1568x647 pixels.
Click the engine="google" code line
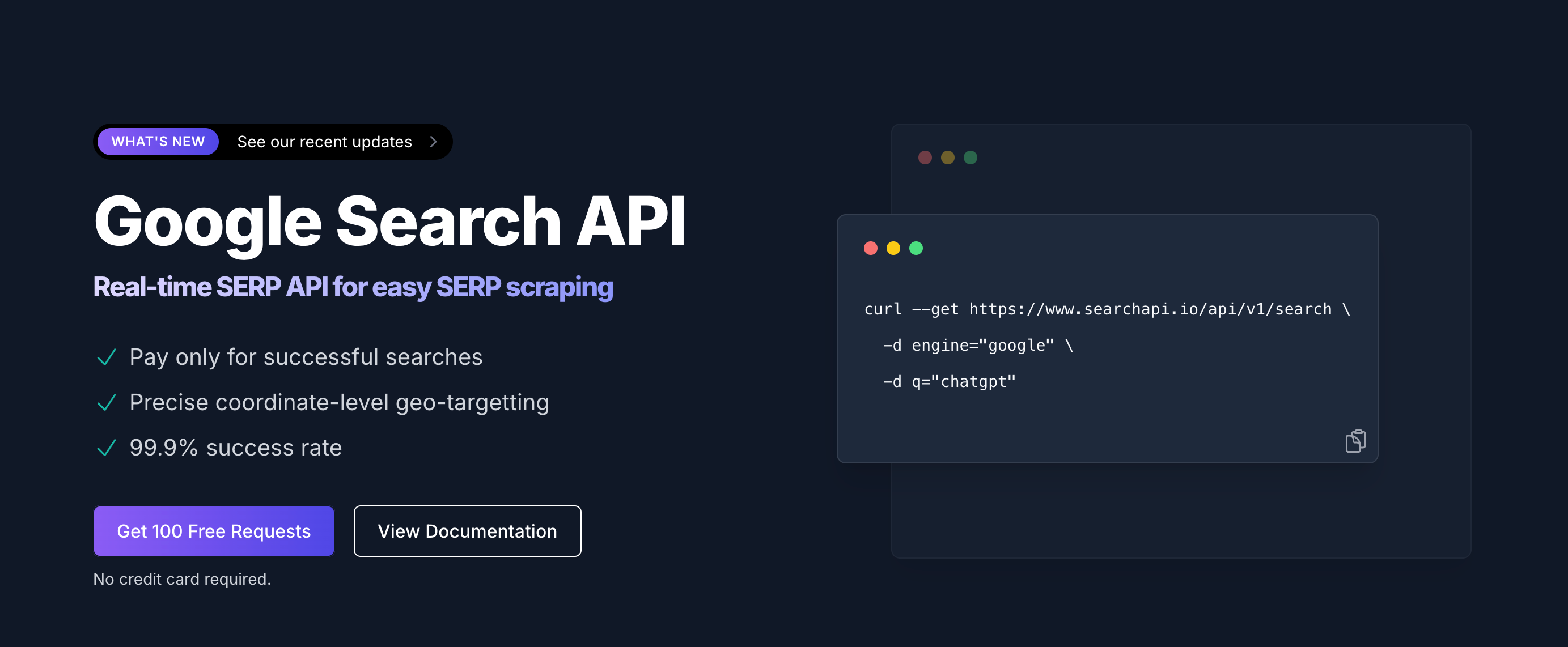[977, 346]
